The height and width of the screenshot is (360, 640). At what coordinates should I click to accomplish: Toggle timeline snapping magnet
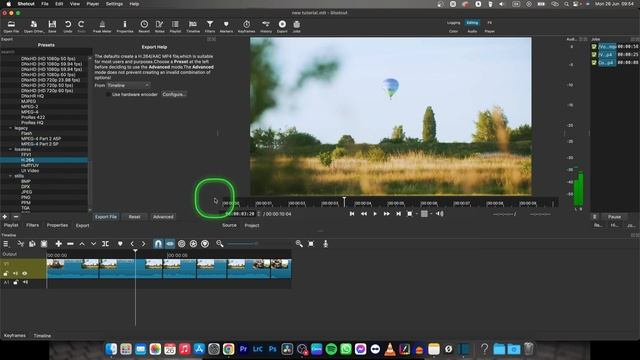[x=158, y=244]
